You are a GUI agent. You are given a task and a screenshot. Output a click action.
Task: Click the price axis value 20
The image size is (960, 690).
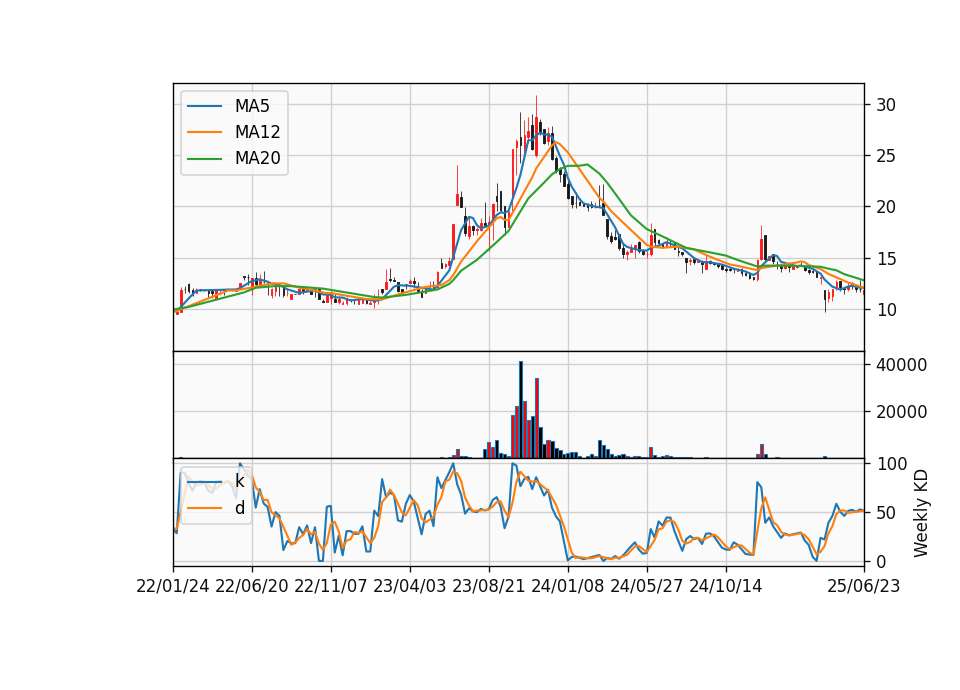point(886,207)
